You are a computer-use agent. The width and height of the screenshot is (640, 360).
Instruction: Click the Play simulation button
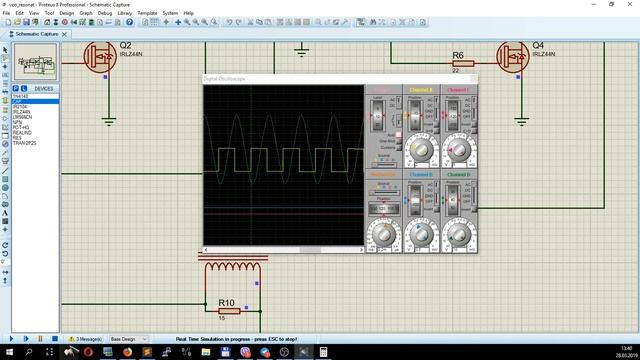pyautogui.click(x=11, y=339)
